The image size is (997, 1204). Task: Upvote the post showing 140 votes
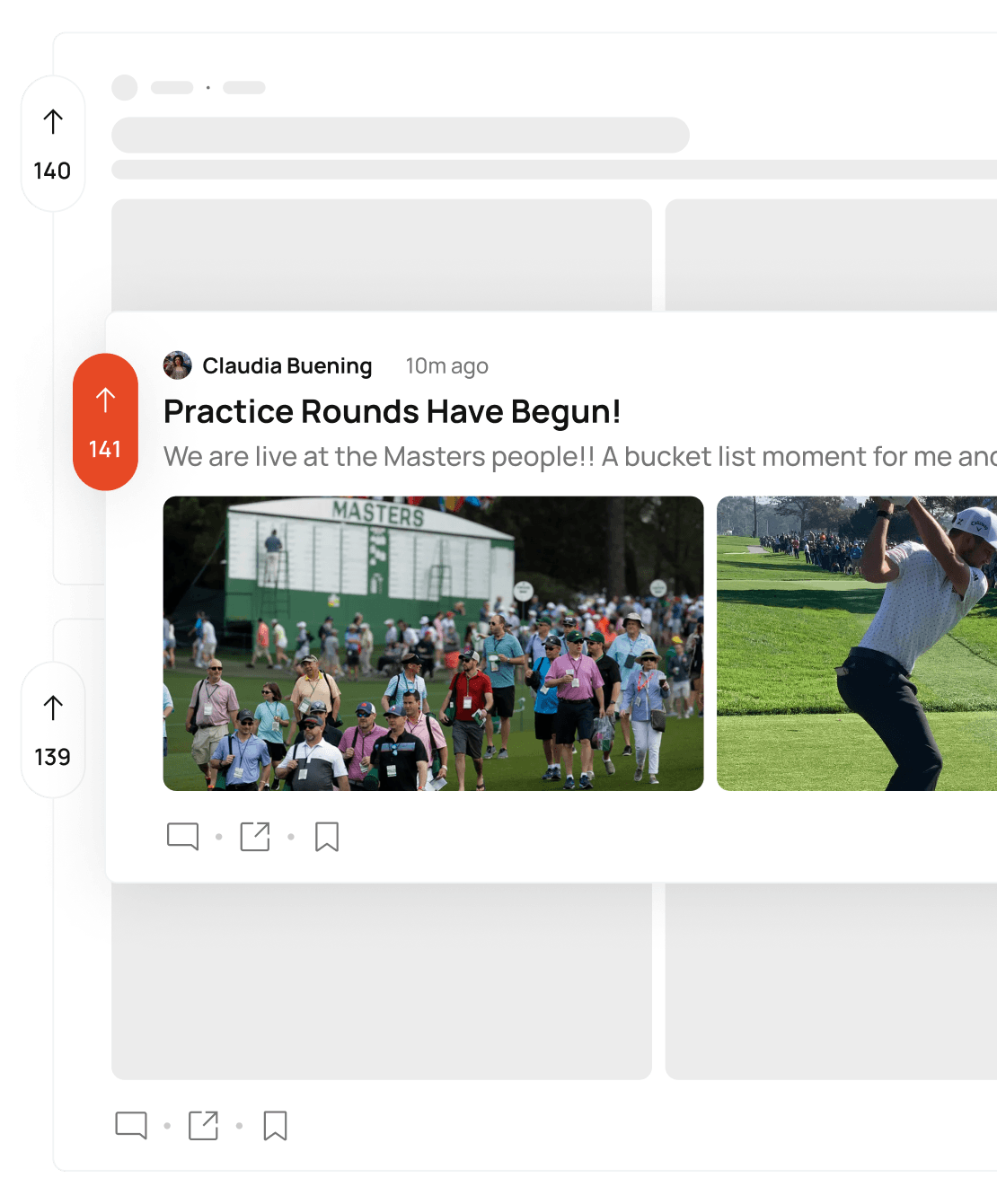(53, 144)
